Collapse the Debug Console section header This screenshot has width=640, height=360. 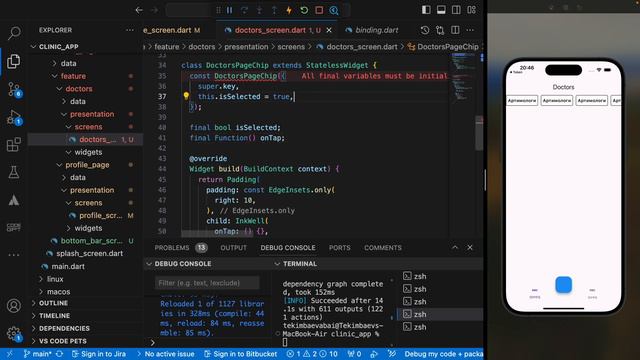183,264
